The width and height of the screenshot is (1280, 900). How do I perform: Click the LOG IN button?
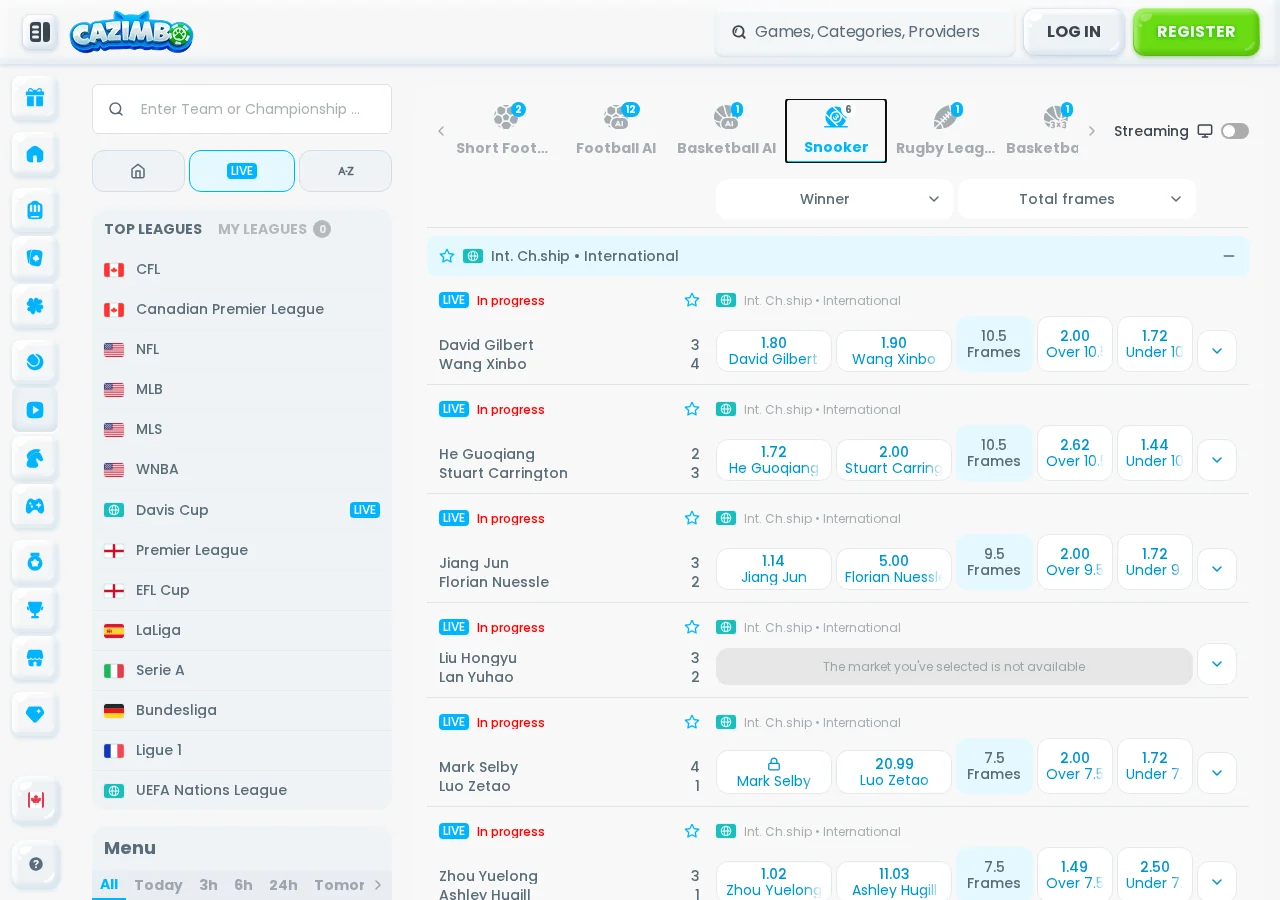pyautogui.click(x=1074, y=32)
